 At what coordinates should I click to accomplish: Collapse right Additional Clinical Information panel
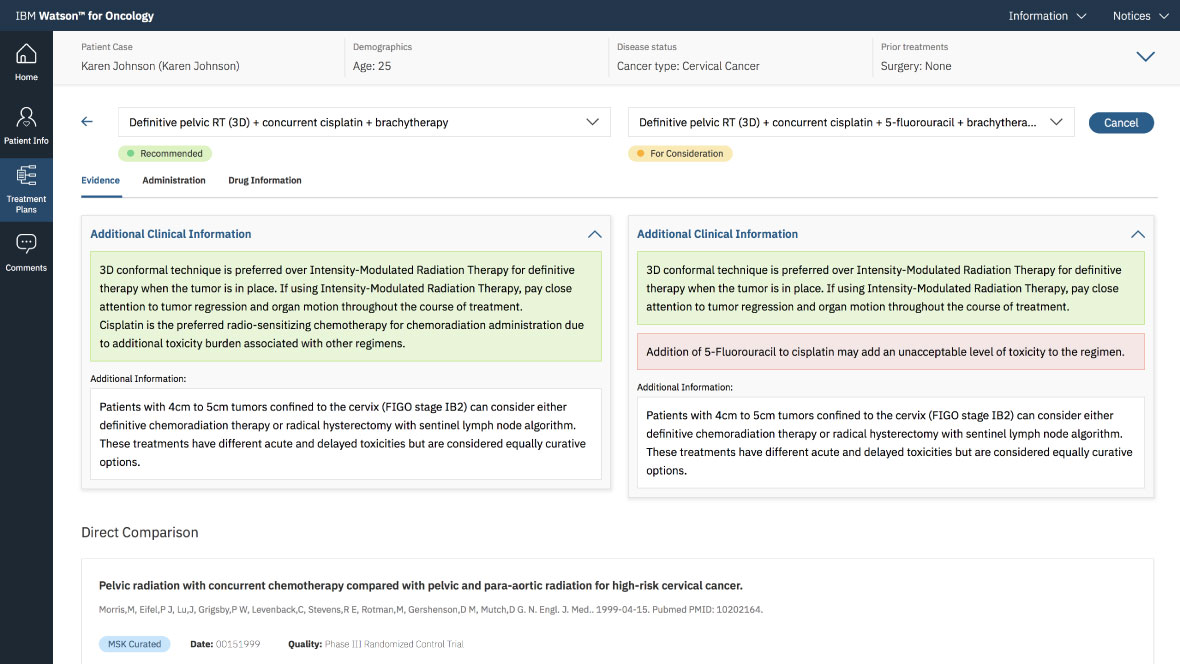[1137, 234]
